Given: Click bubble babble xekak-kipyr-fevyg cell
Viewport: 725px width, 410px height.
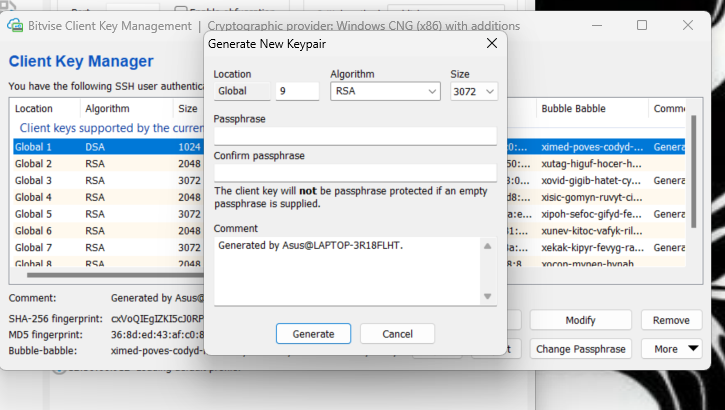Looking at the screenshot, I should click(591, 247).
